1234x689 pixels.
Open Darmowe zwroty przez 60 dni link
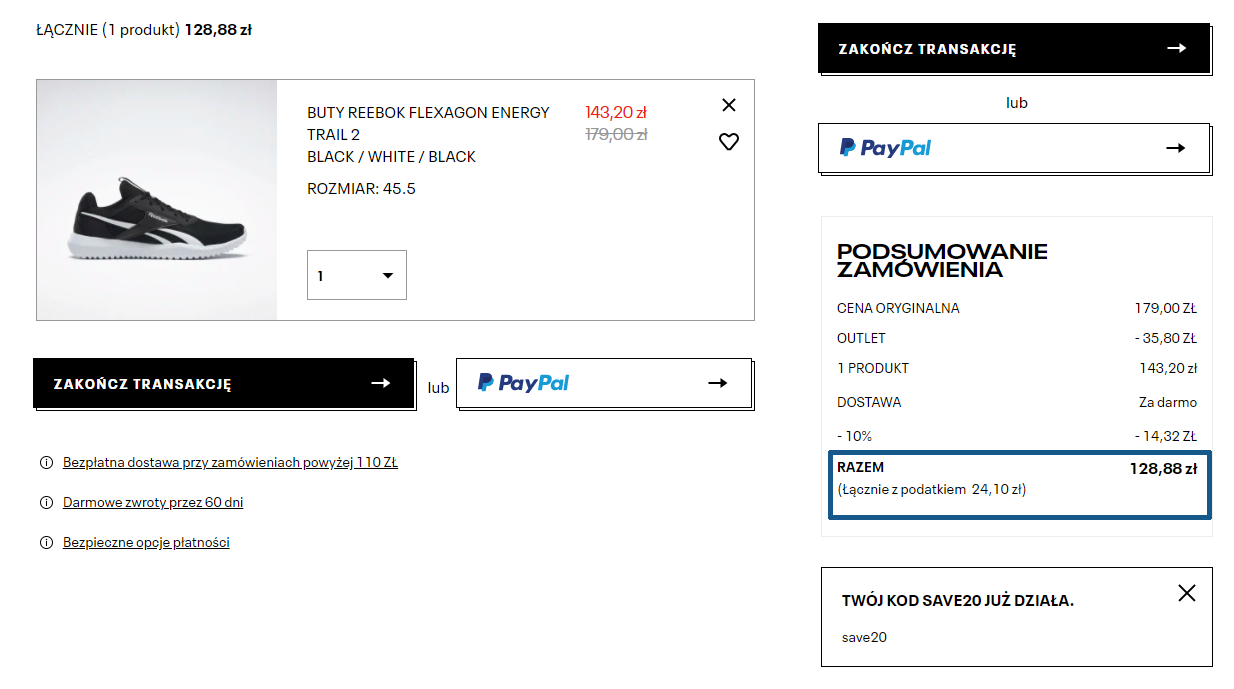(153, 503)
